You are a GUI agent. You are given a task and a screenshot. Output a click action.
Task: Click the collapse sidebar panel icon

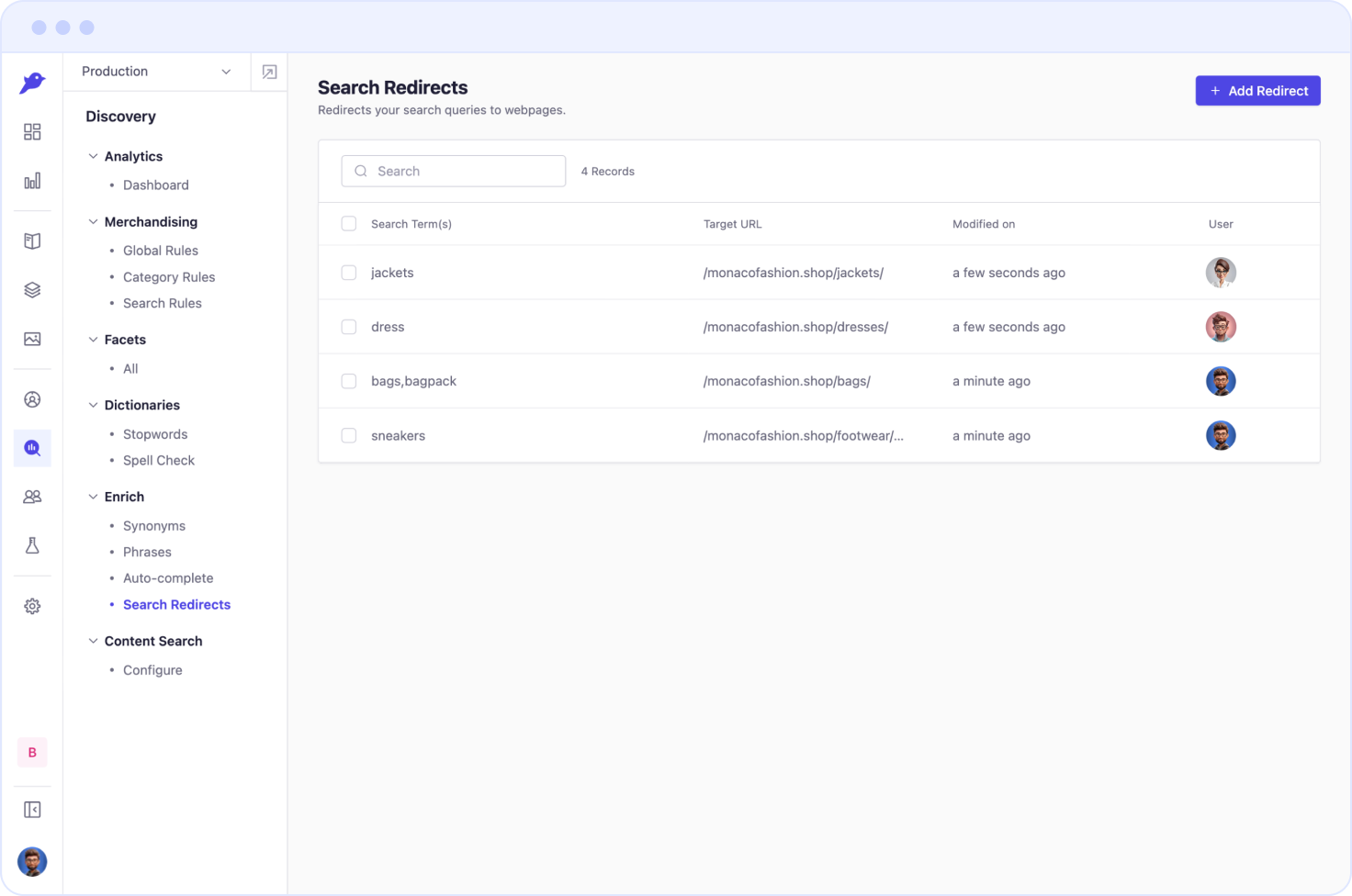click(x=32, y=810)
